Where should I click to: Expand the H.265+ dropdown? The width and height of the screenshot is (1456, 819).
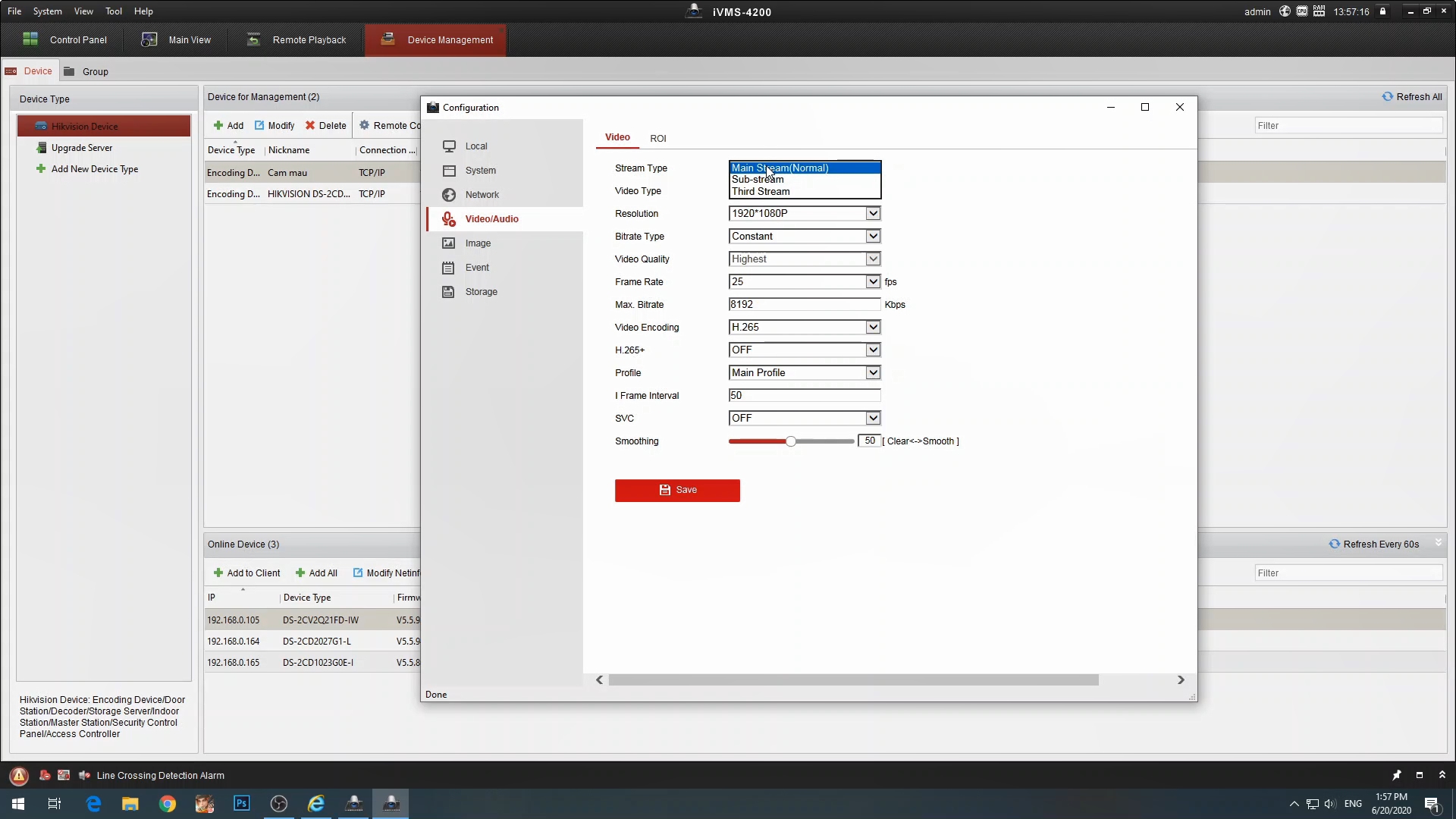pos(873,350)
